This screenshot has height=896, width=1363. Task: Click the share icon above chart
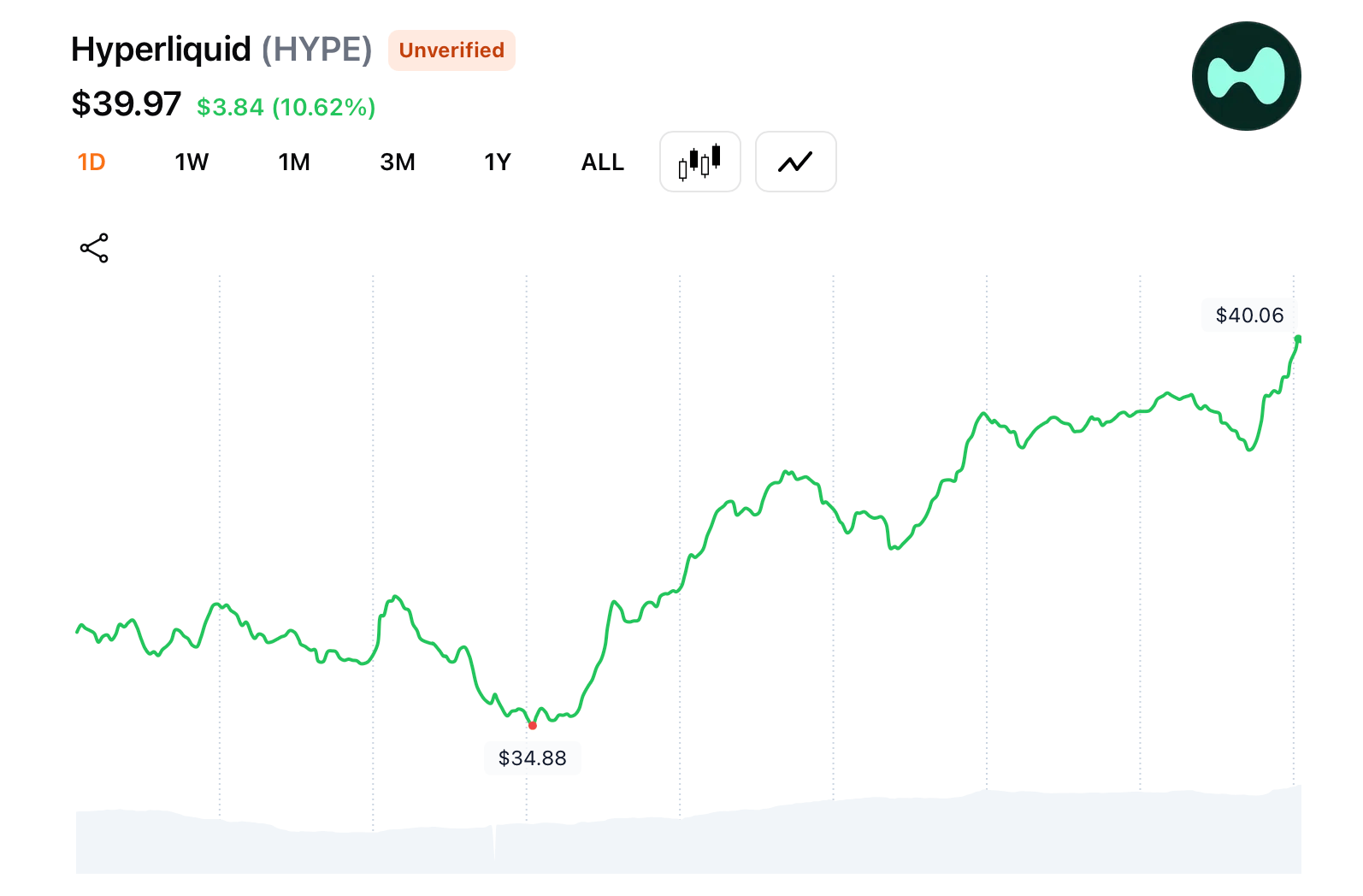tap(94, 248)
